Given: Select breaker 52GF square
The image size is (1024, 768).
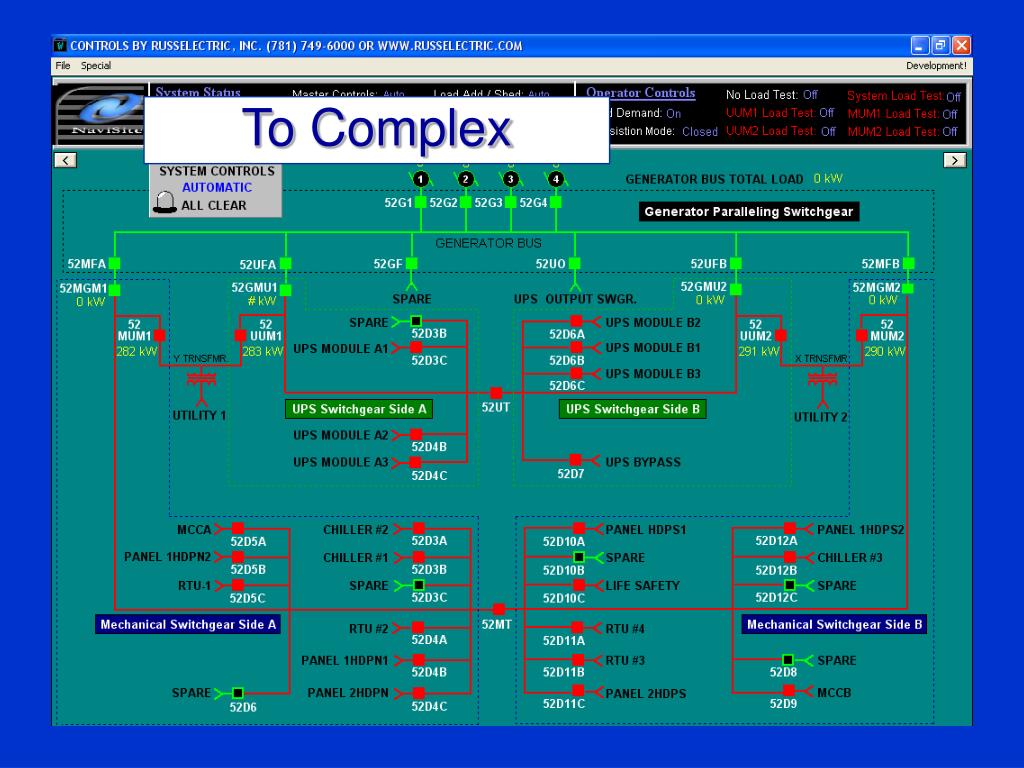Looking at the screenshot, I should point(411,263).
